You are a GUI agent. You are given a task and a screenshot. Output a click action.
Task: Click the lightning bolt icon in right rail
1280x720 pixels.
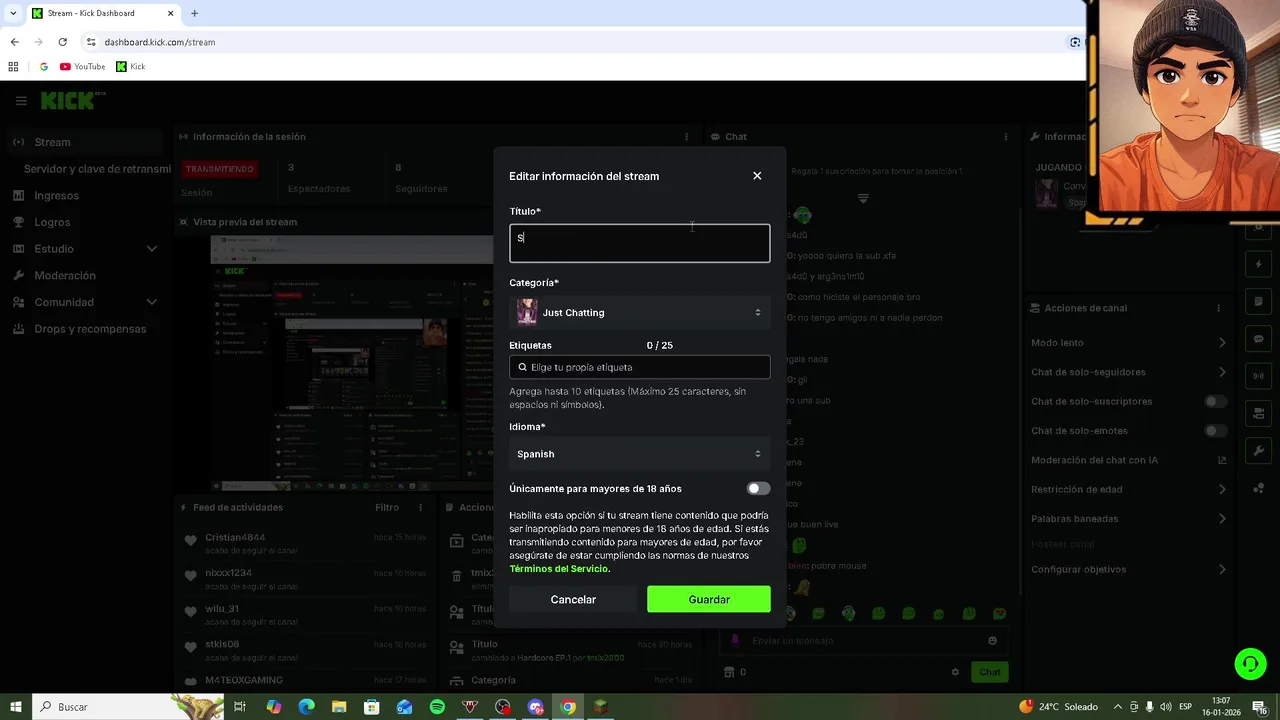1259,265
